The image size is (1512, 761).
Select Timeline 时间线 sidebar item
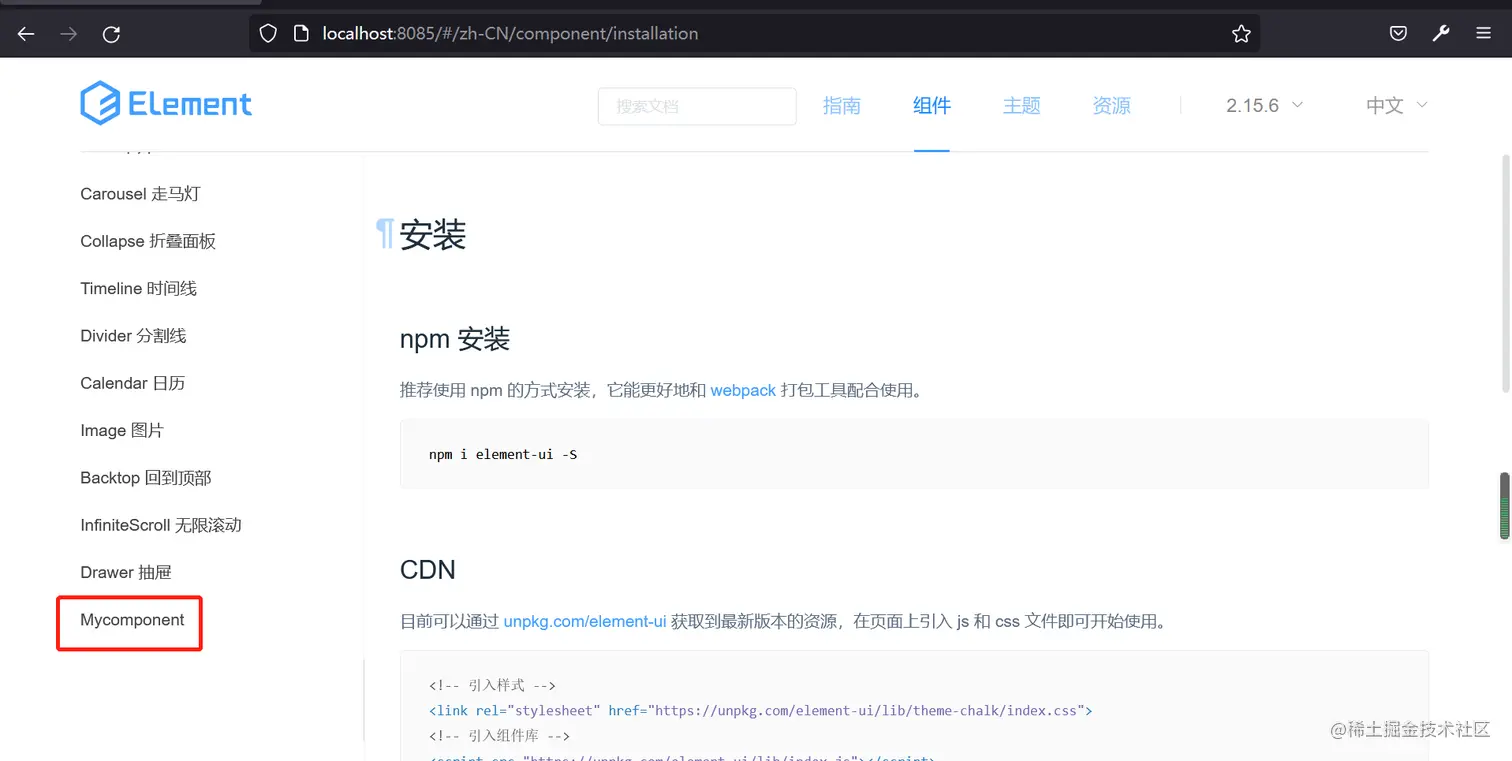click(139, 288)
